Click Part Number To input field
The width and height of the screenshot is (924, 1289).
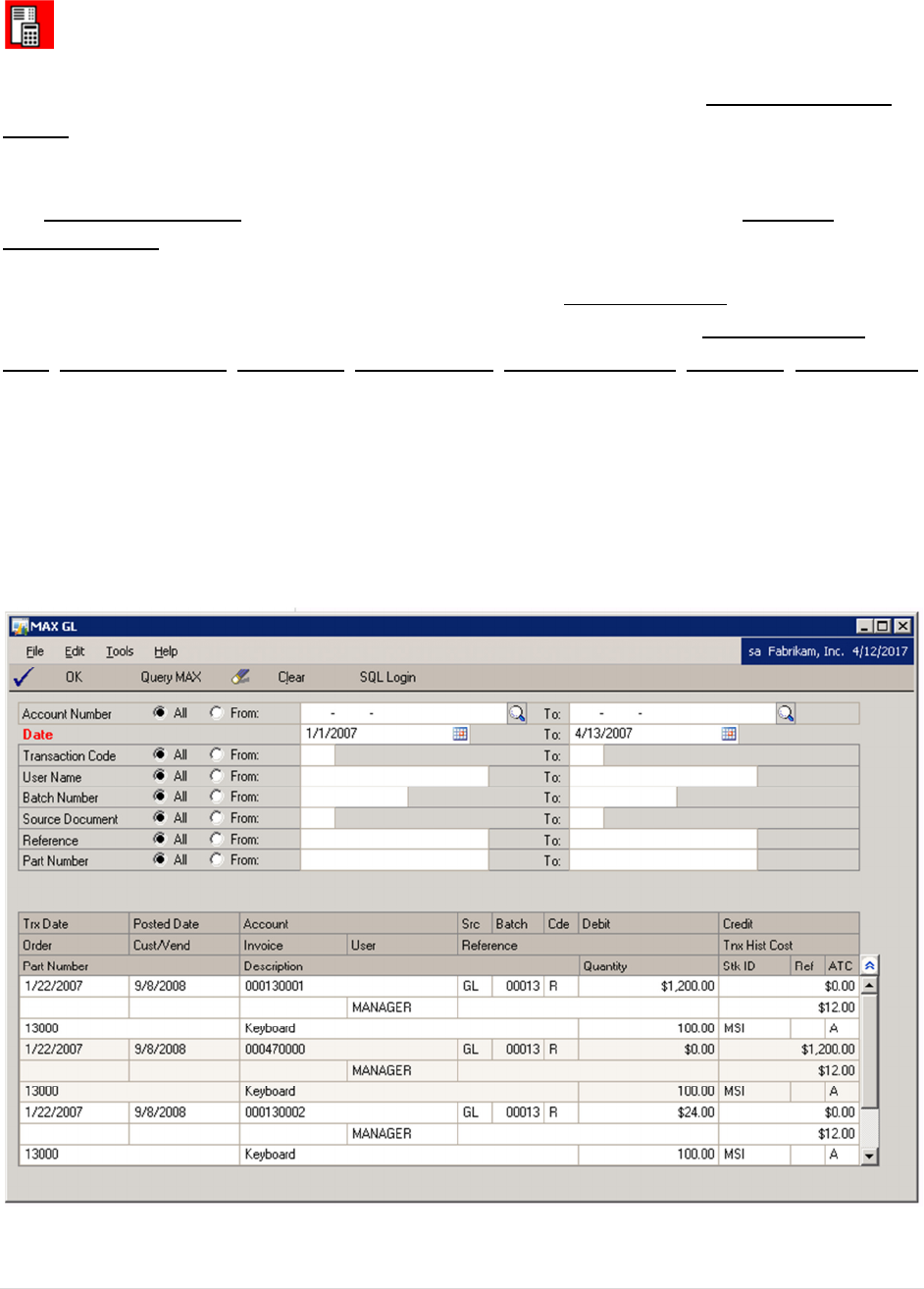[x=663, y=860]
